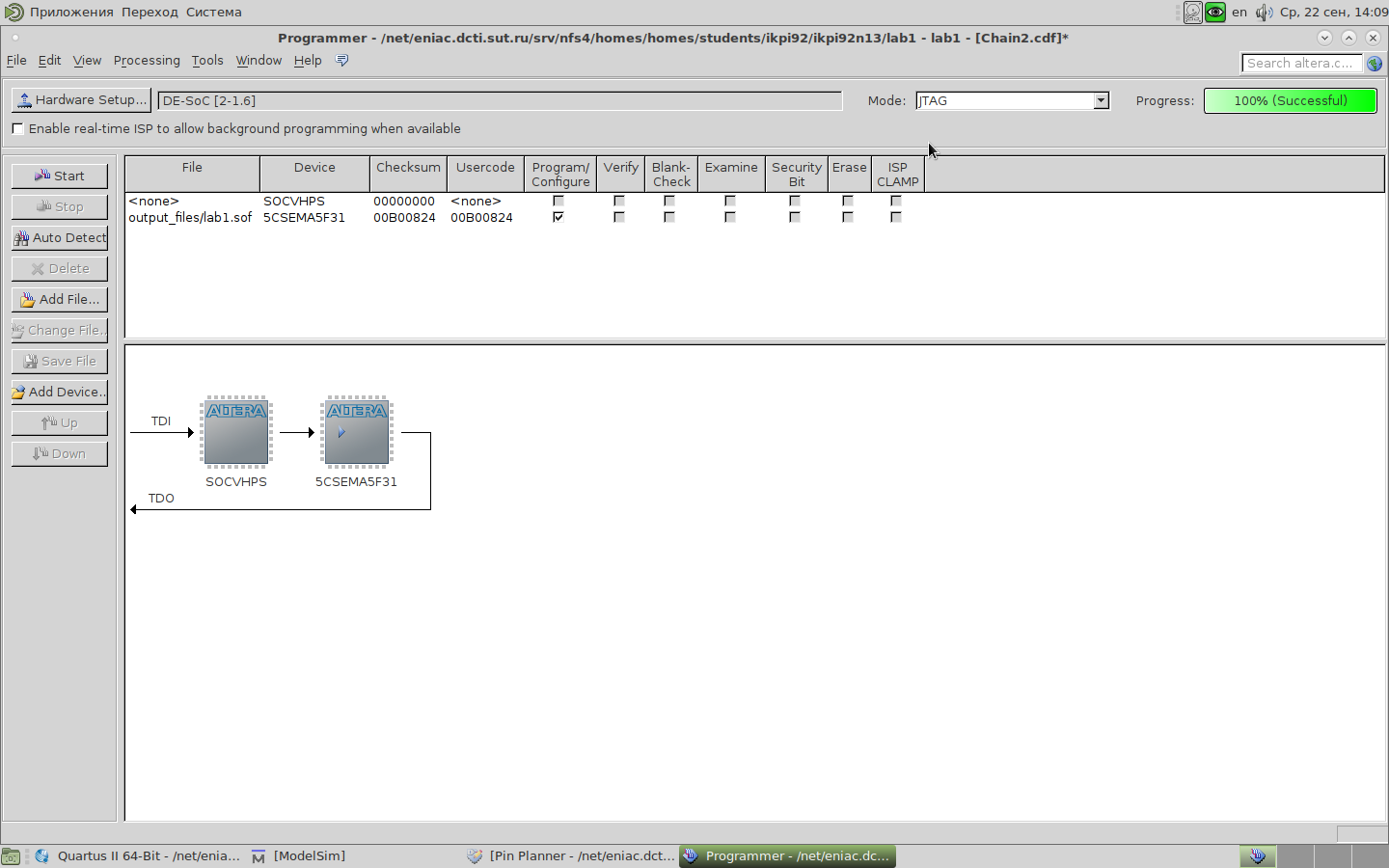Click the keyboard layout en indicator

pos(1239,13)
